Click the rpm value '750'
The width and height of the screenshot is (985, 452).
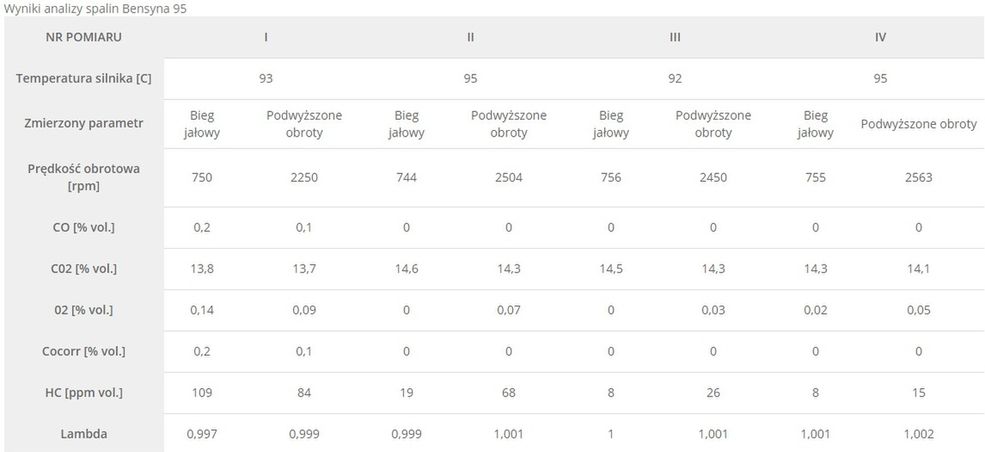(x=202, y=178)
